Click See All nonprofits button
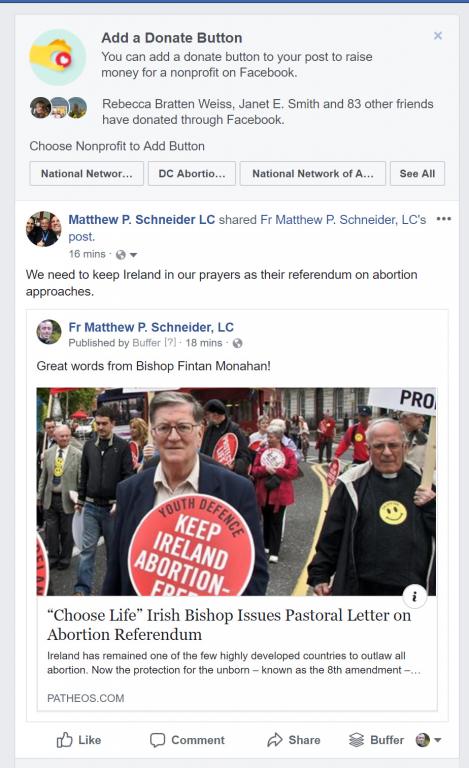This screenshot has width=469, height=768. (x=417, y=173)
